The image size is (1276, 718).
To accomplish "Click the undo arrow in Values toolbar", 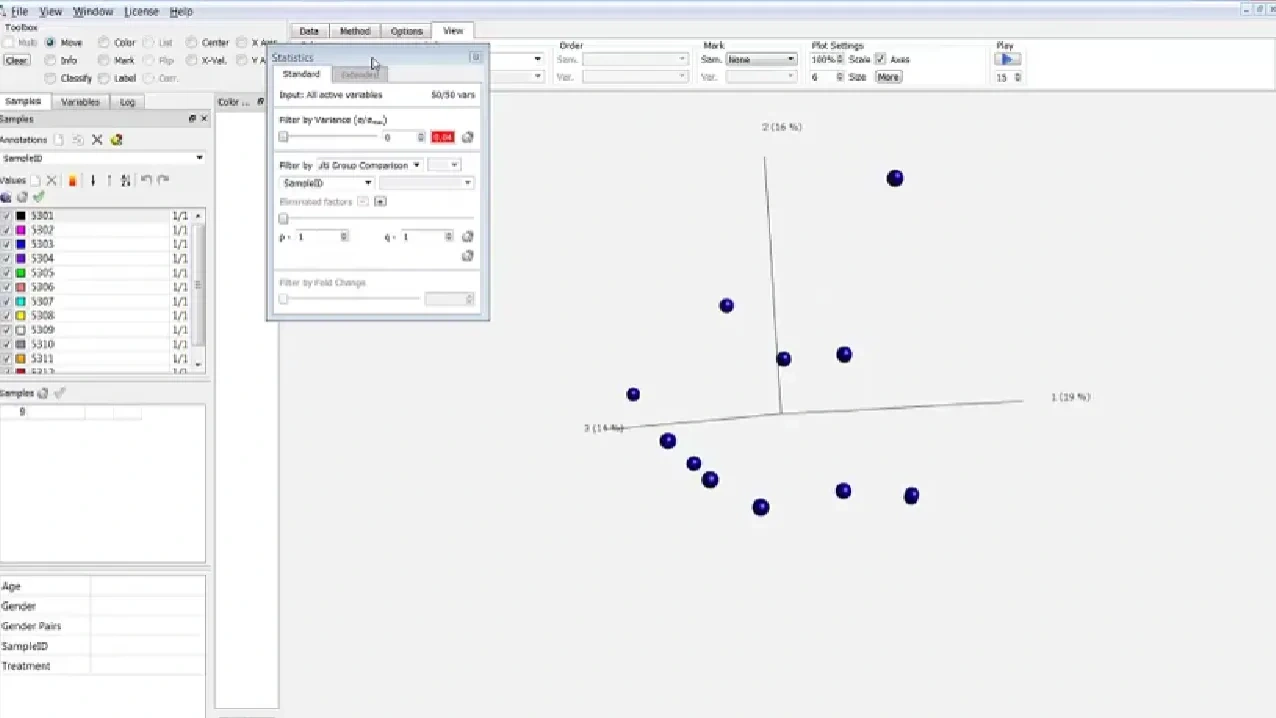I will pyautogui.click(x=146, y=181).
